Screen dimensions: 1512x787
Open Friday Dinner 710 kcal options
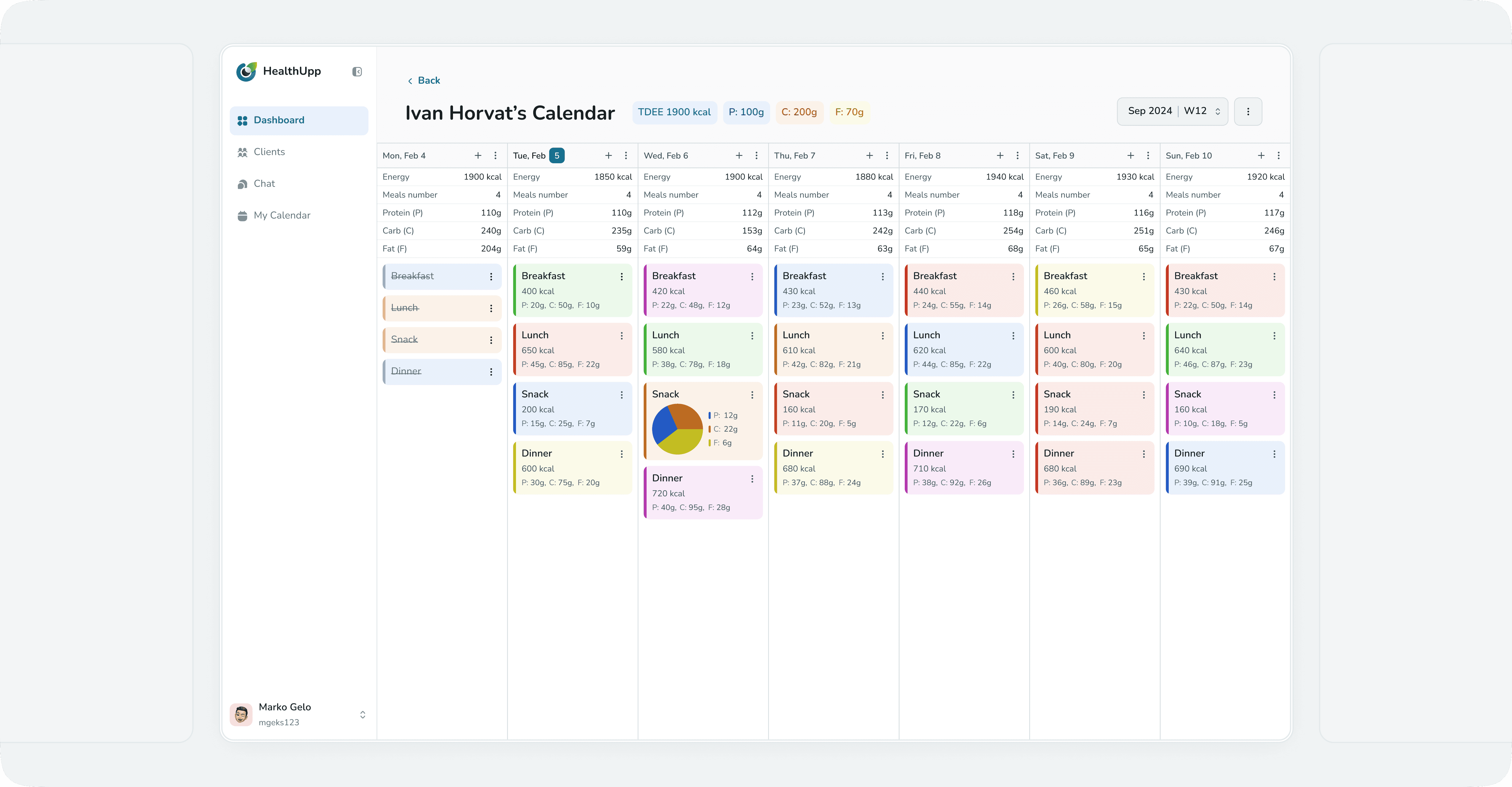(x=1013, y=454)
